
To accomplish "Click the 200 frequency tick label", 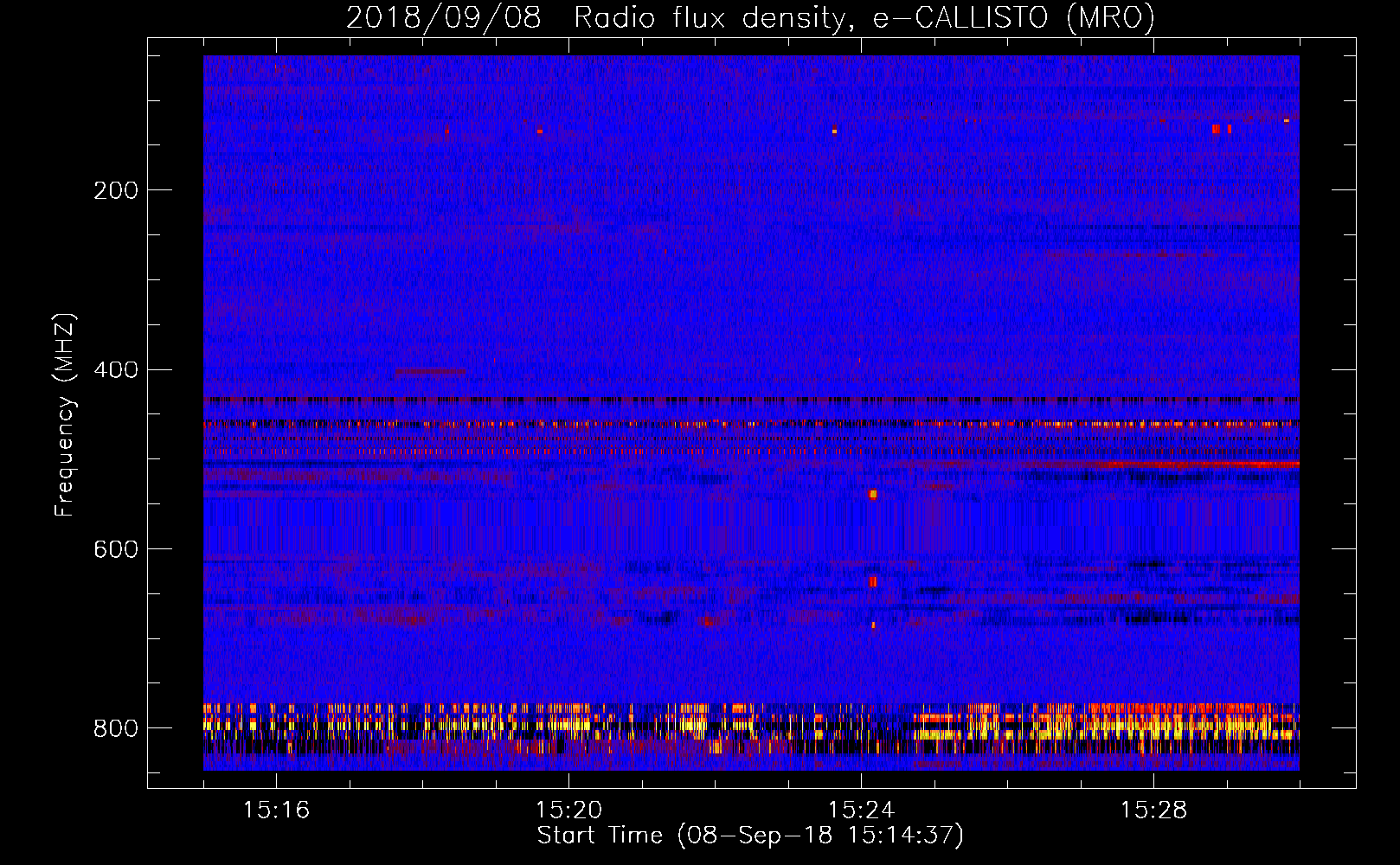I will tap(116, 190).
